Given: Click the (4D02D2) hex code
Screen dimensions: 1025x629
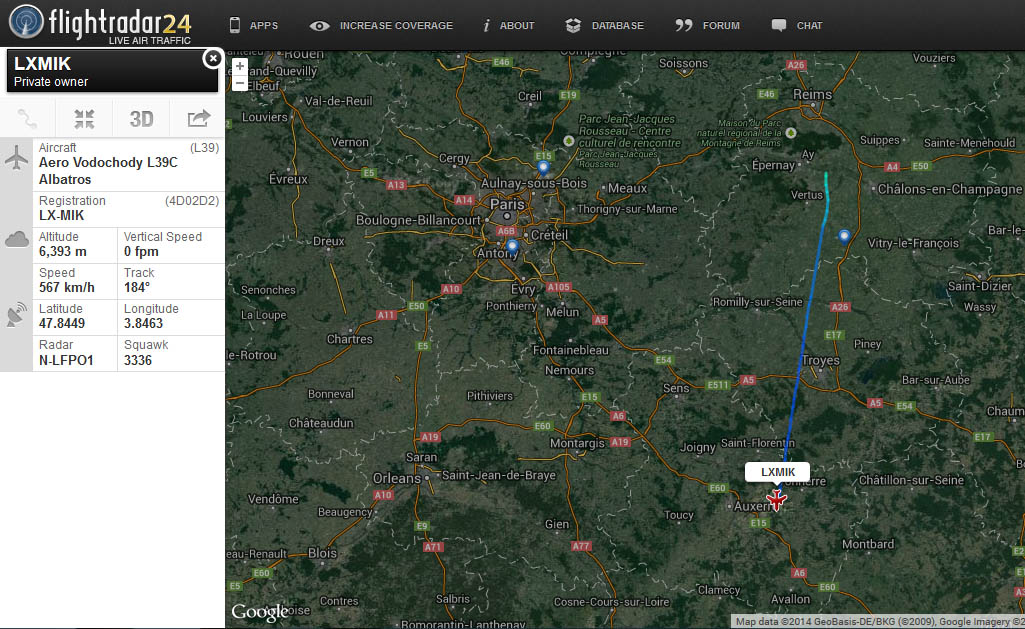Looking at the screenshot, I should (x=192, y=201).
